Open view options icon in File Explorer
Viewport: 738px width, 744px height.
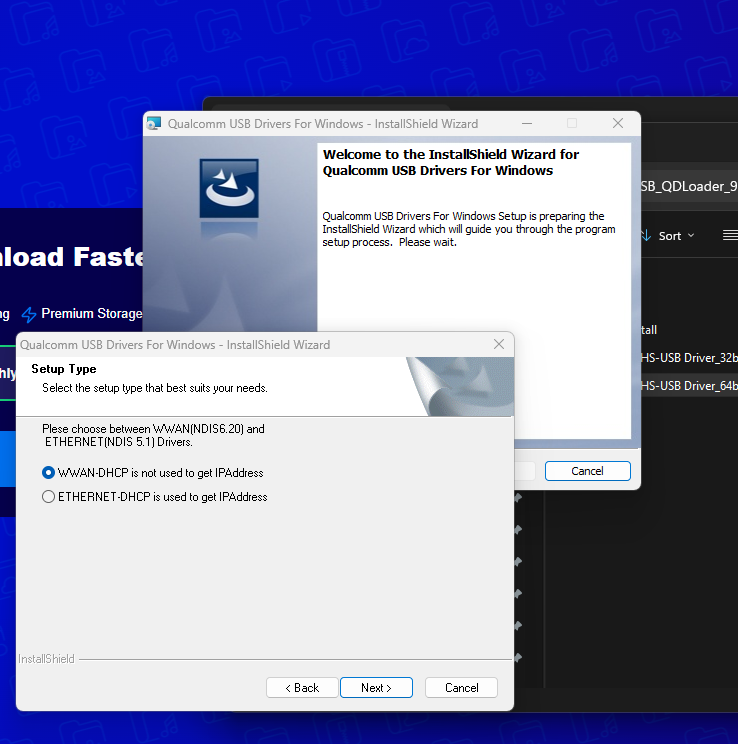(x=730, y=235)
